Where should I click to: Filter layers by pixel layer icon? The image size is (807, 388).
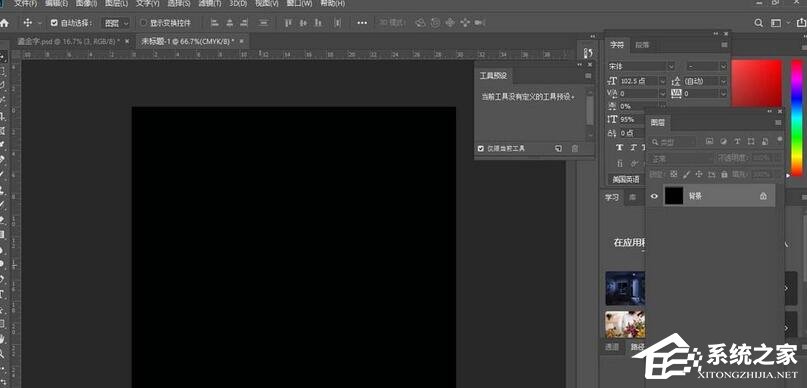(709, 142)
